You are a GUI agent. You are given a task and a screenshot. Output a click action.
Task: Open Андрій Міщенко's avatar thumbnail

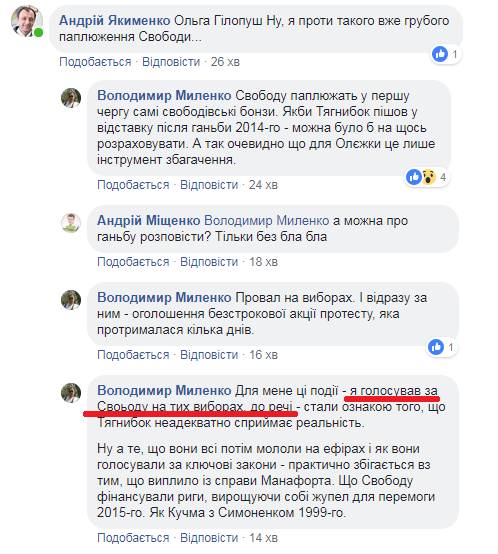click(x=71, y=223)
